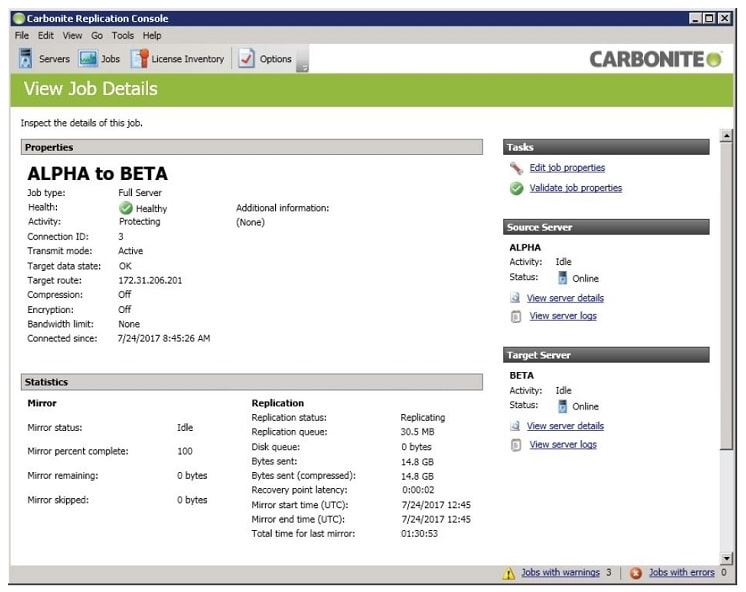Open the File menu
The height and width of the screenshot is (592, 746).
[22, 35]
